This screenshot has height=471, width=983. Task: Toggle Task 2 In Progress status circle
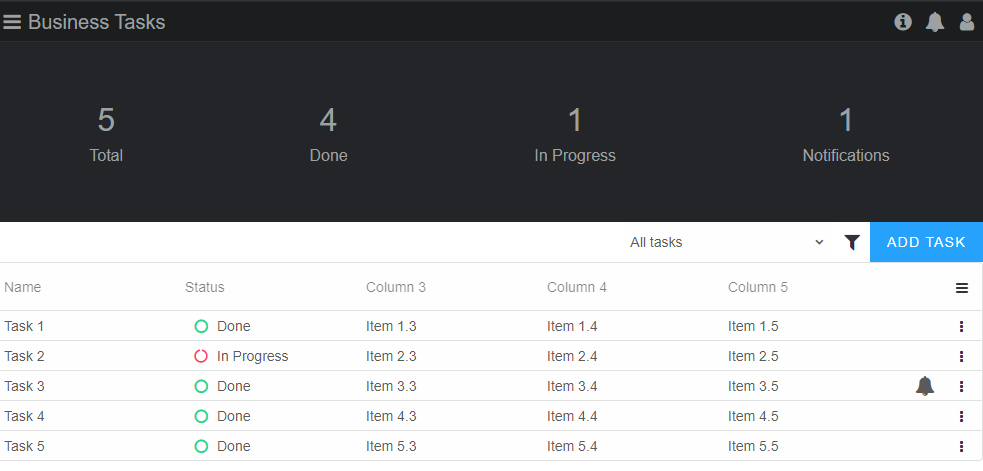(x=201, y=356)
